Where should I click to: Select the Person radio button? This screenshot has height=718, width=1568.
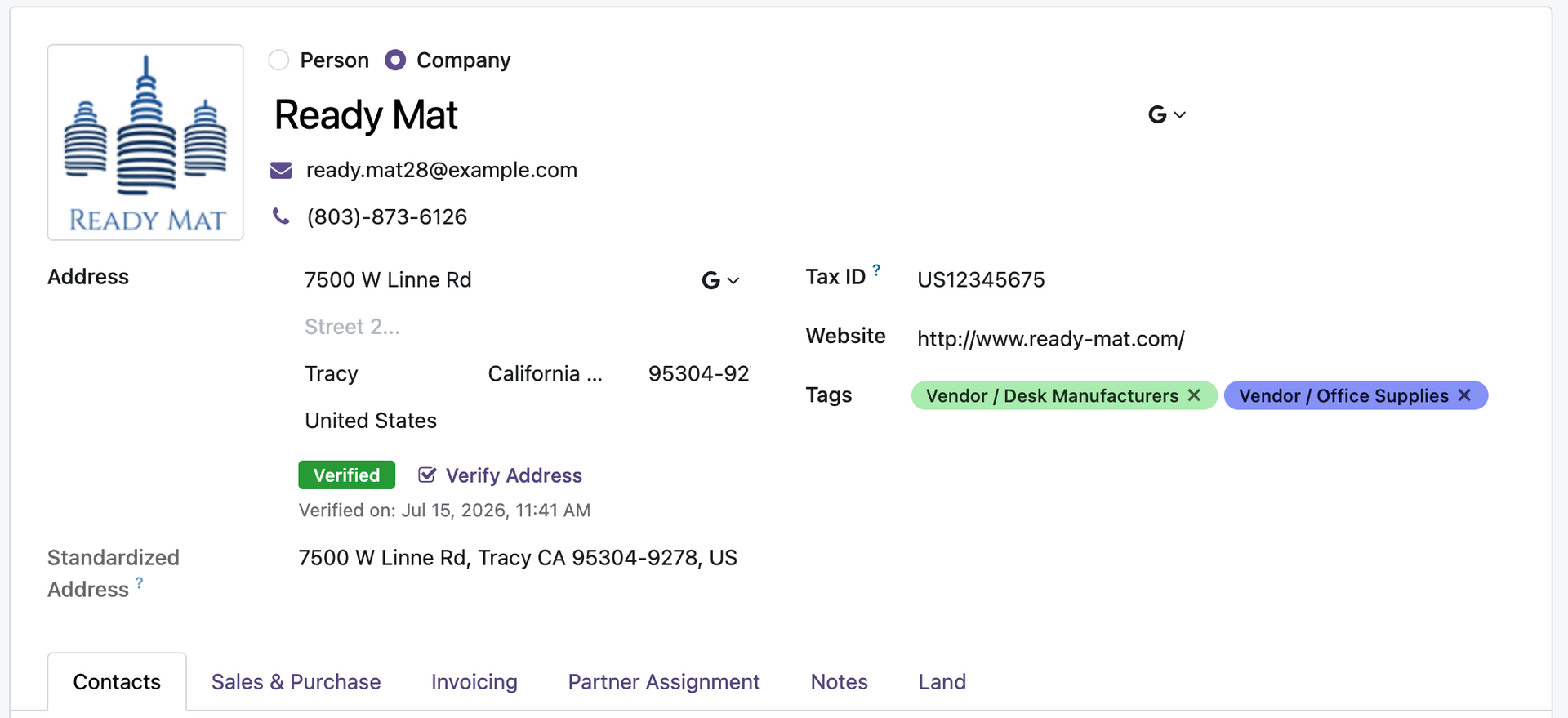click(x=279, y=60)
